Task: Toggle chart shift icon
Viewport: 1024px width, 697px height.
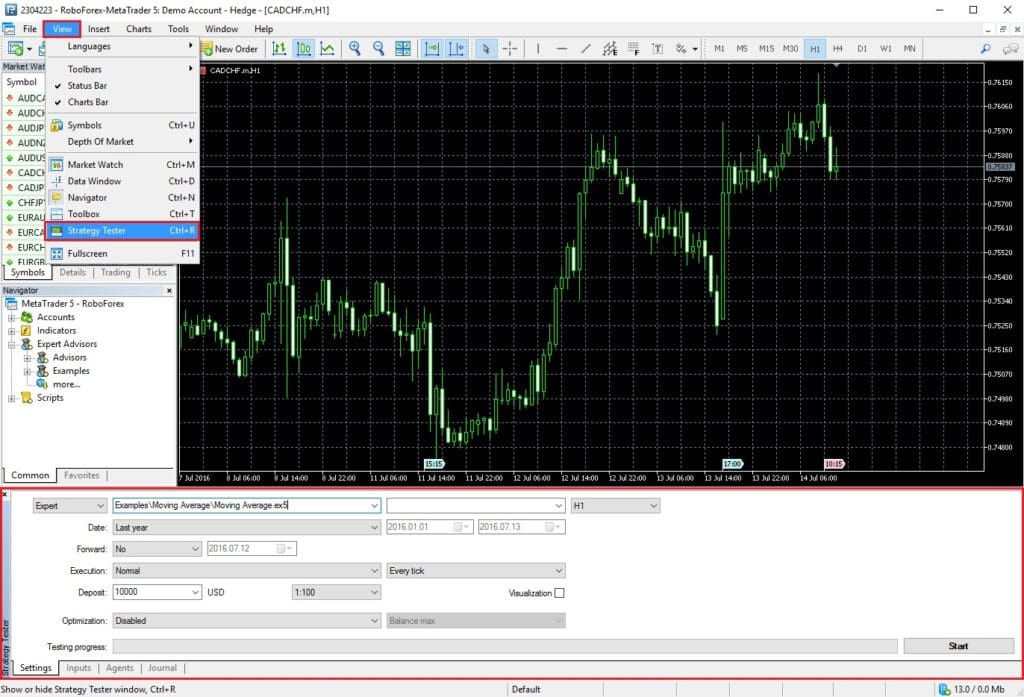Action: tap(456, 49)
